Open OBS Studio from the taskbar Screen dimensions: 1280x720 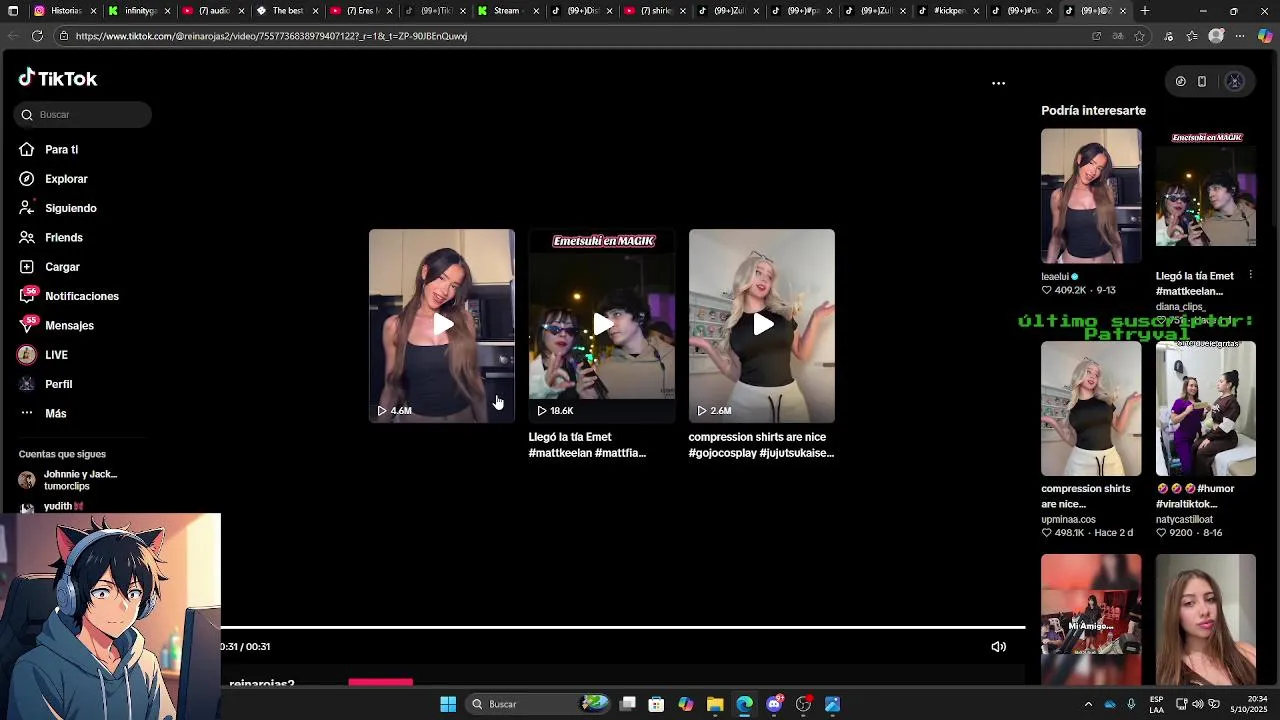point(803,704)
